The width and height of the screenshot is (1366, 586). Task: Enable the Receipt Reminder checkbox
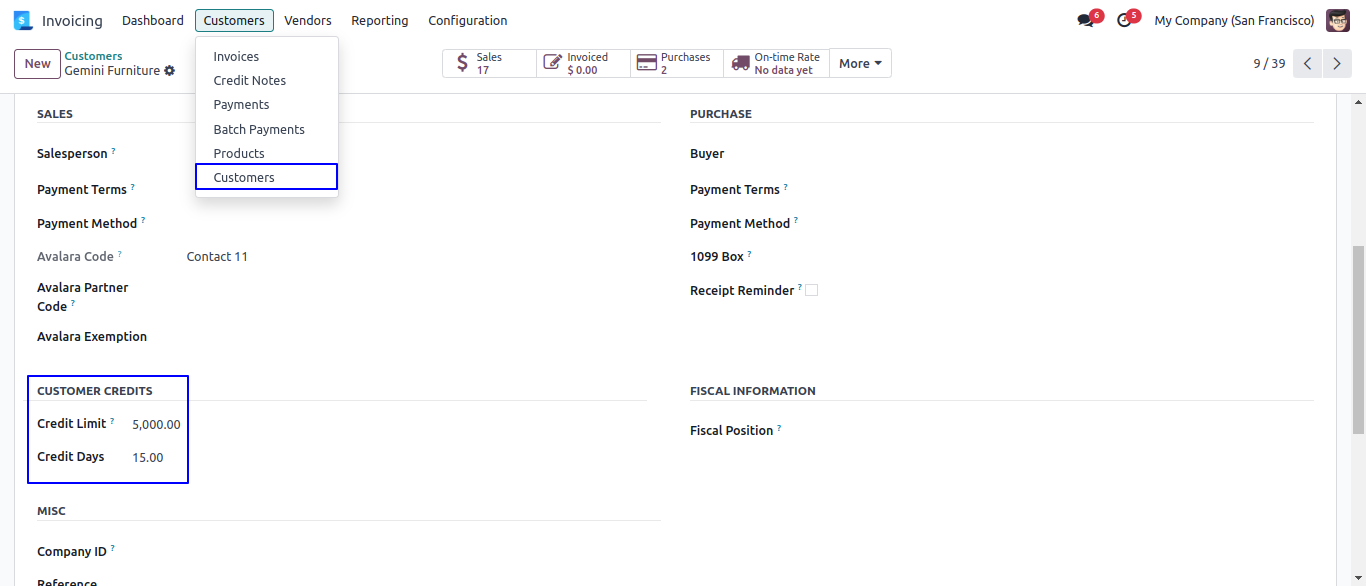click(811, 290)
